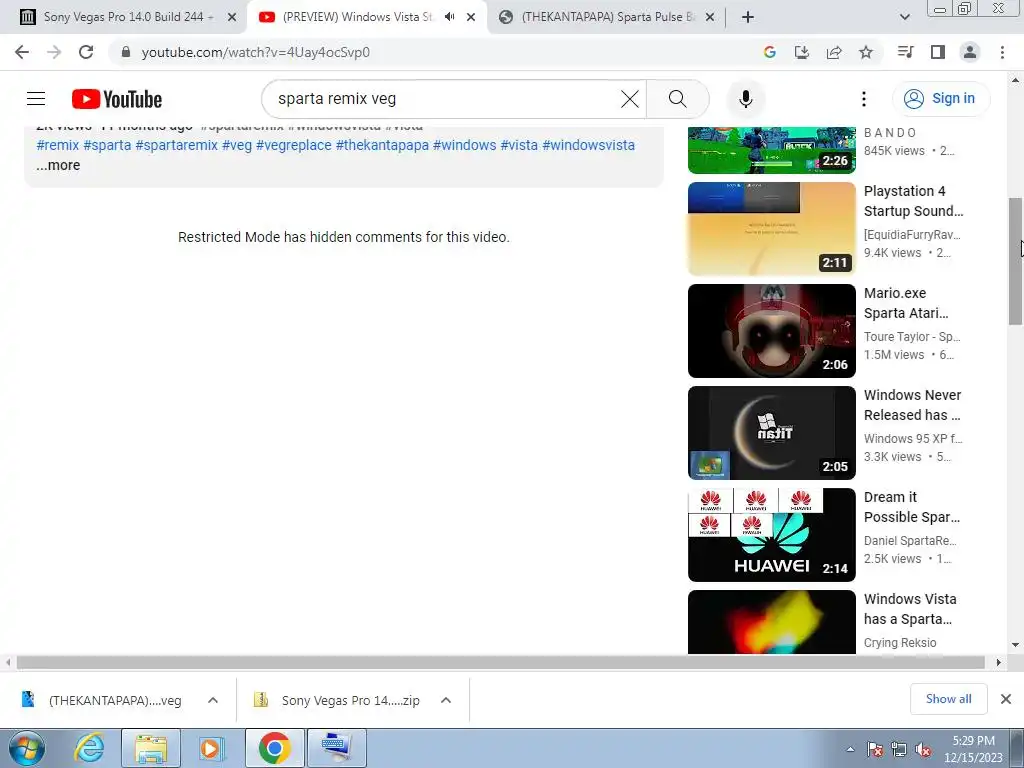Close the Sony Vegas Pro tab
Screen dimensions: 1024x768
(232, 18)
